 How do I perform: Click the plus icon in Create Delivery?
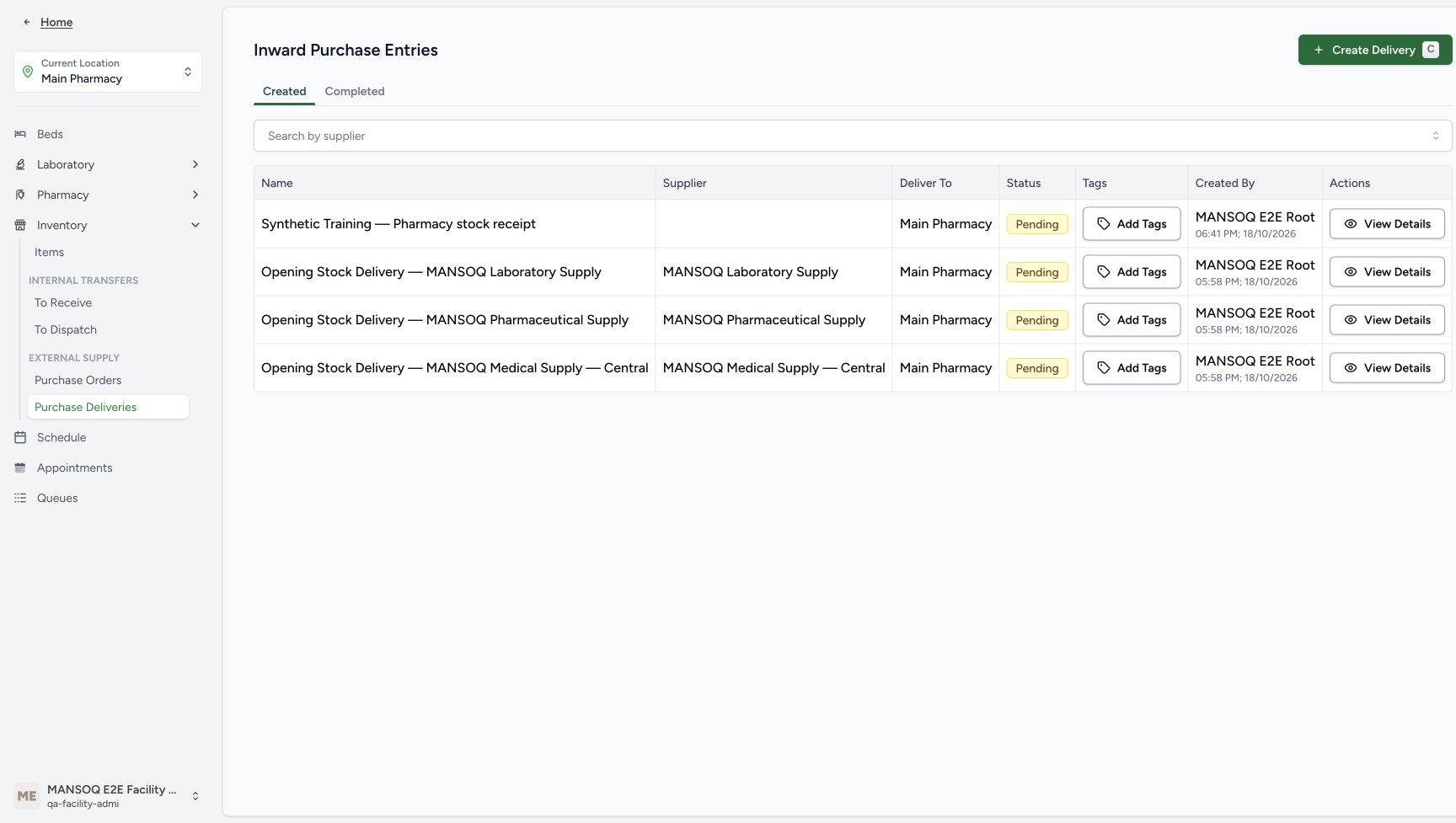[x=1319, y=50]
